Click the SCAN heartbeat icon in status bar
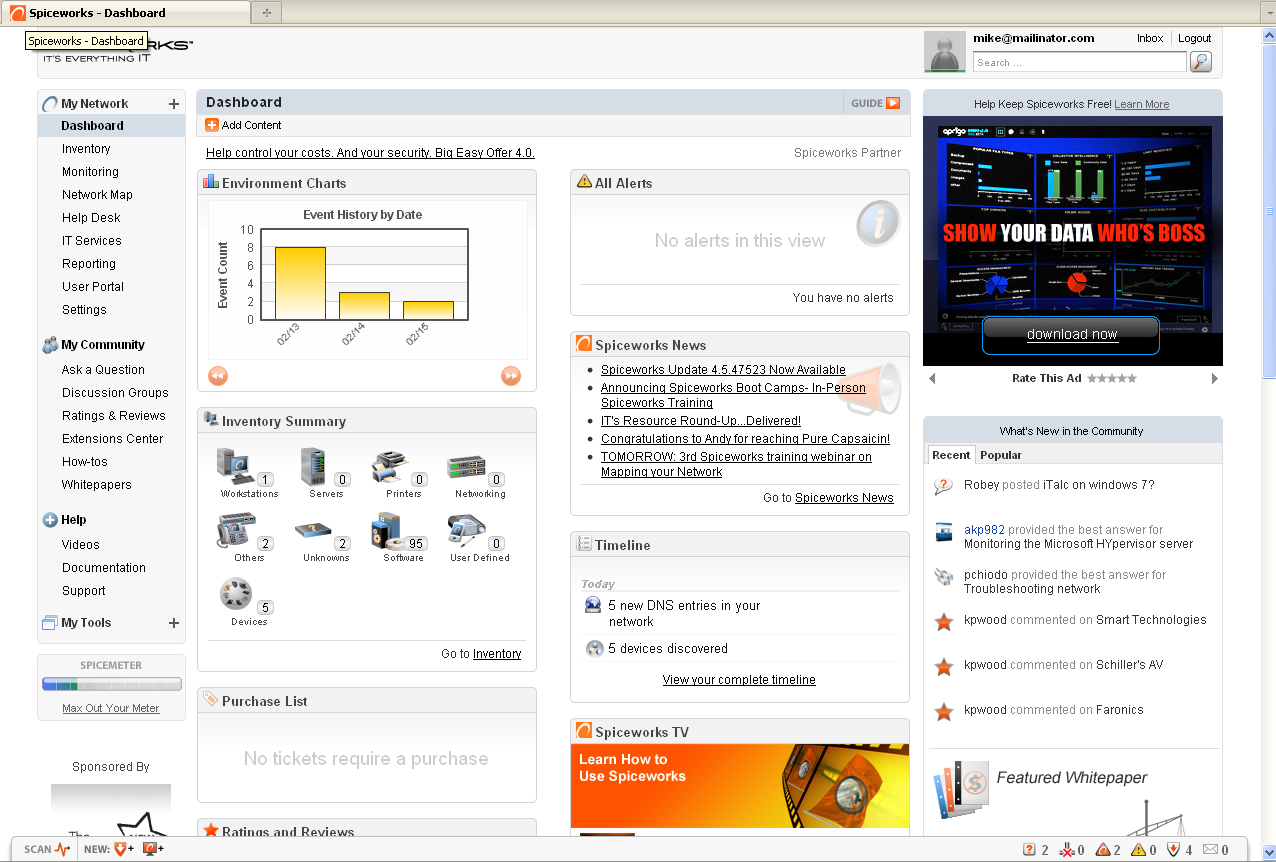Viewport: 1276px width, 862px height. point(63,849)
